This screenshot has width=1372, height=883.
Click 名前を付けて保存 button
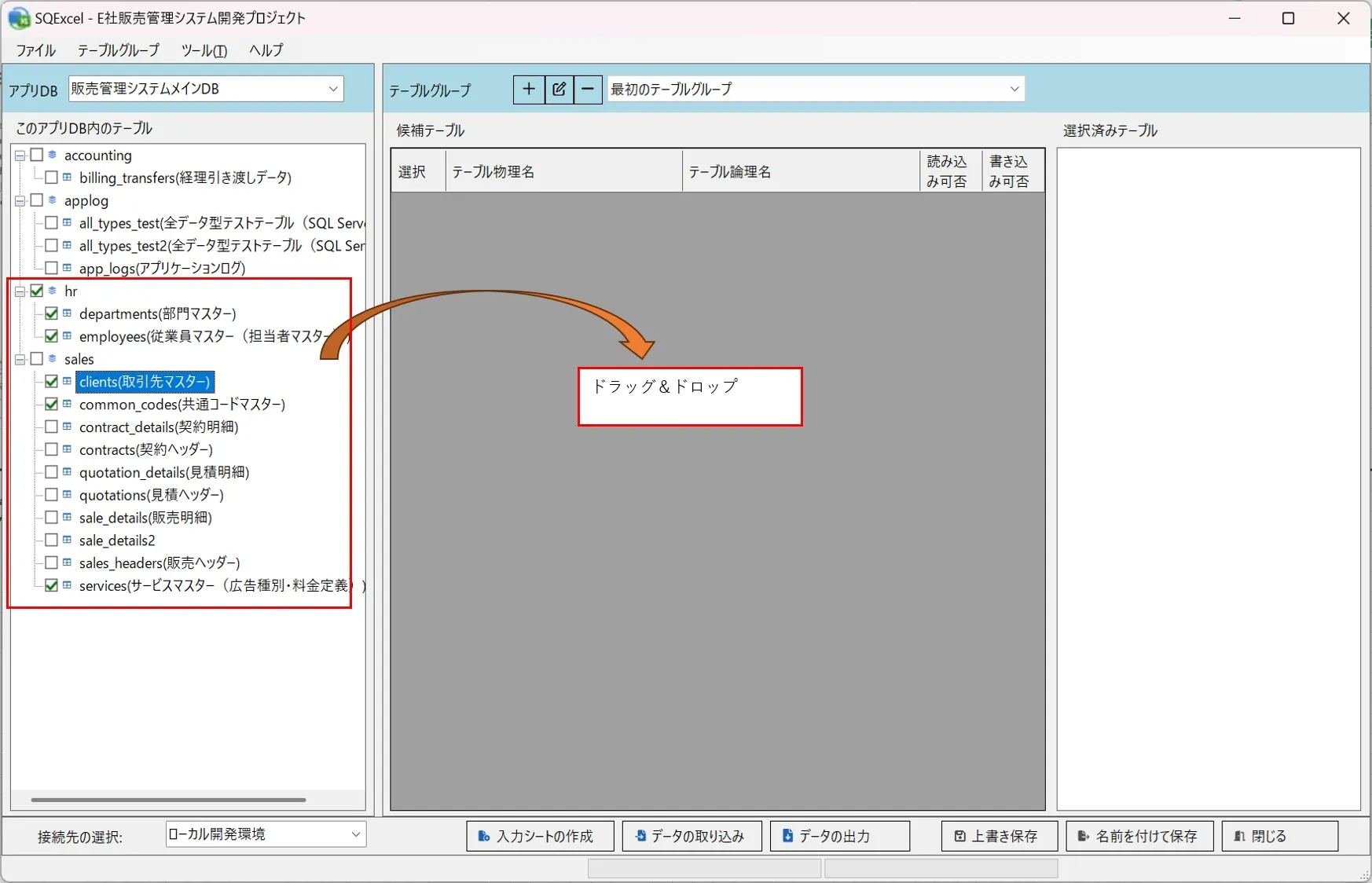(x=1139, y=836)
